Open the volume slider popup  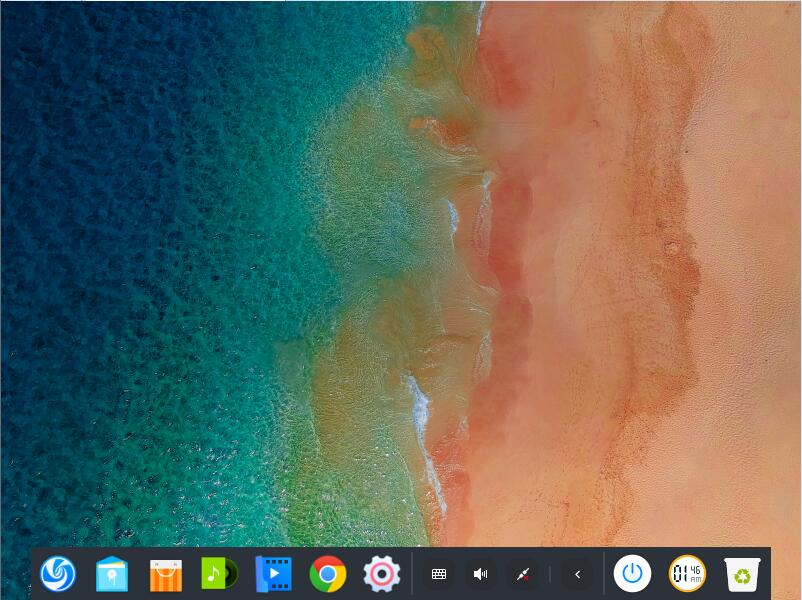click(x=479, y=574)
